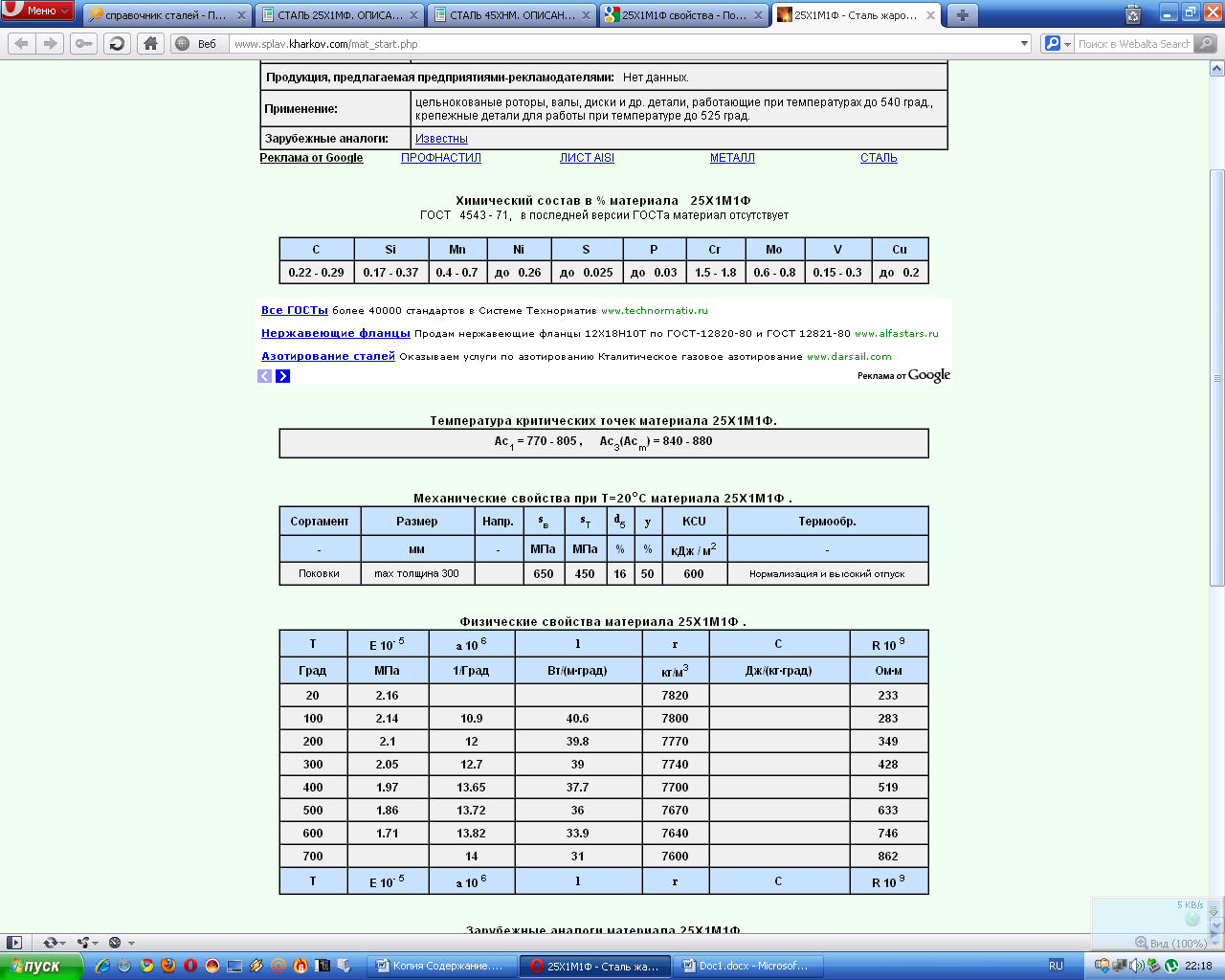Close the СТАЛЬ 45ХНМ tab
The image size is (1225, 980).
pyautogui.click(x=586, y=15)
